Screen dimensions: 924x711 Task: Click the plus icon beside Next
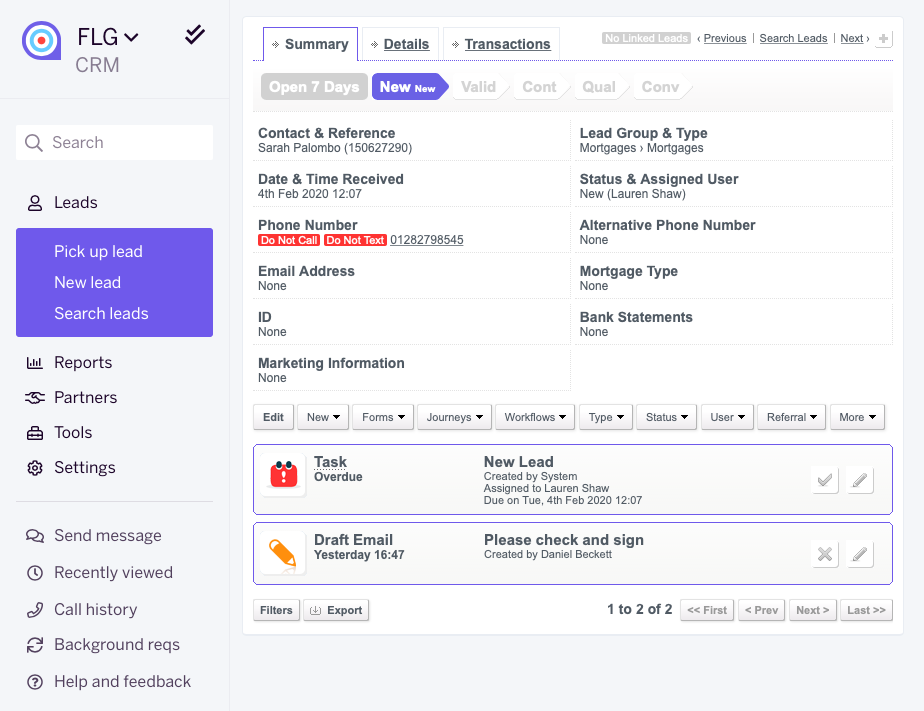(x=883, y=39)
